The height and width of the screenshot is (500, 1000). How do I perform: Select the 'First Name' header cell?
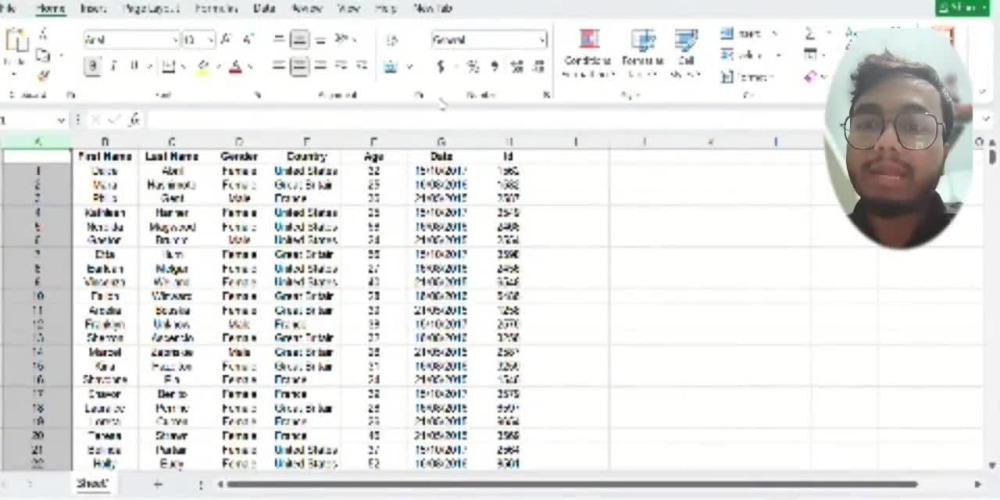tap(105, 156)
